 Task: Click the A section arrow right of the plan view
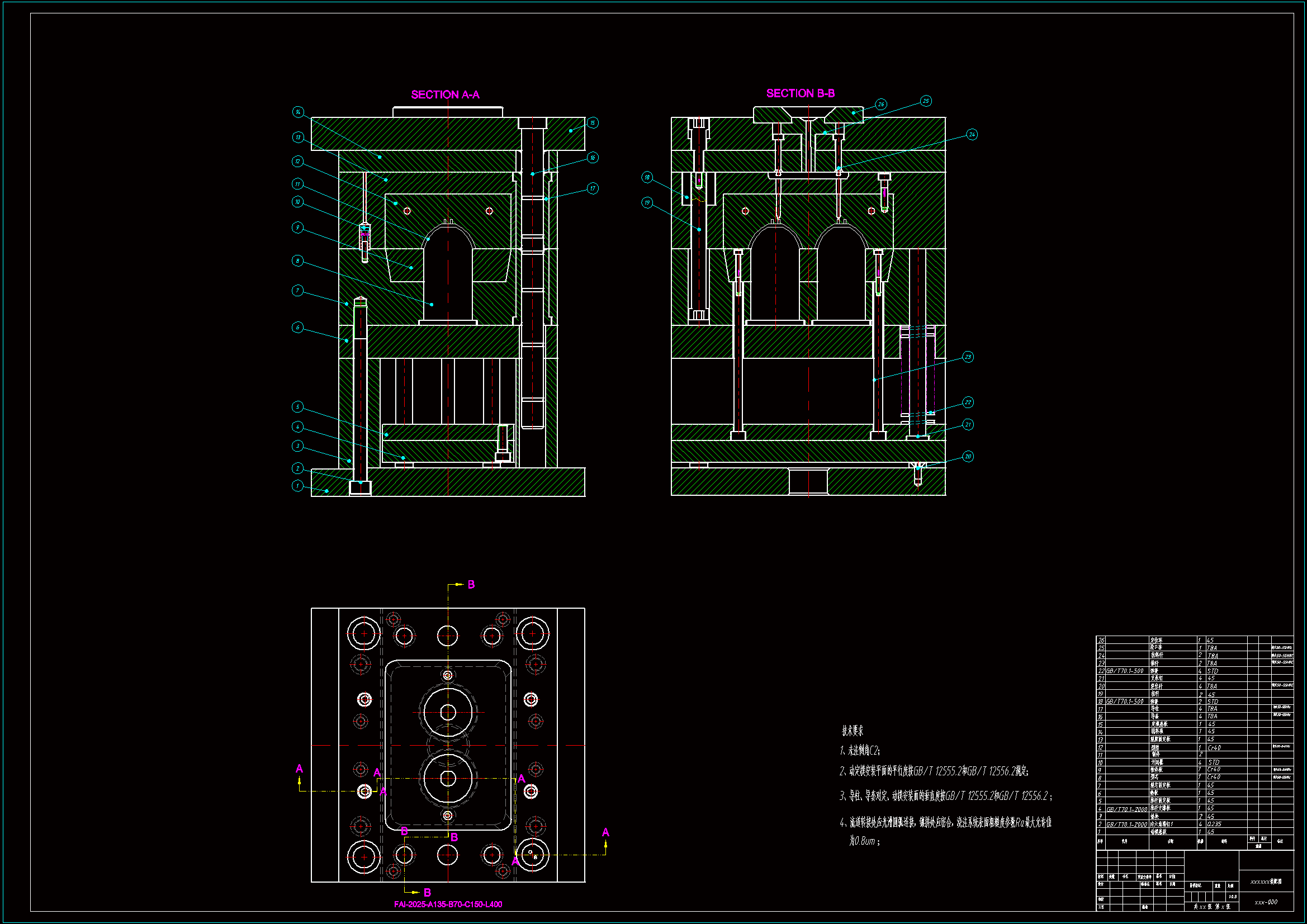(x=605, y=833)
